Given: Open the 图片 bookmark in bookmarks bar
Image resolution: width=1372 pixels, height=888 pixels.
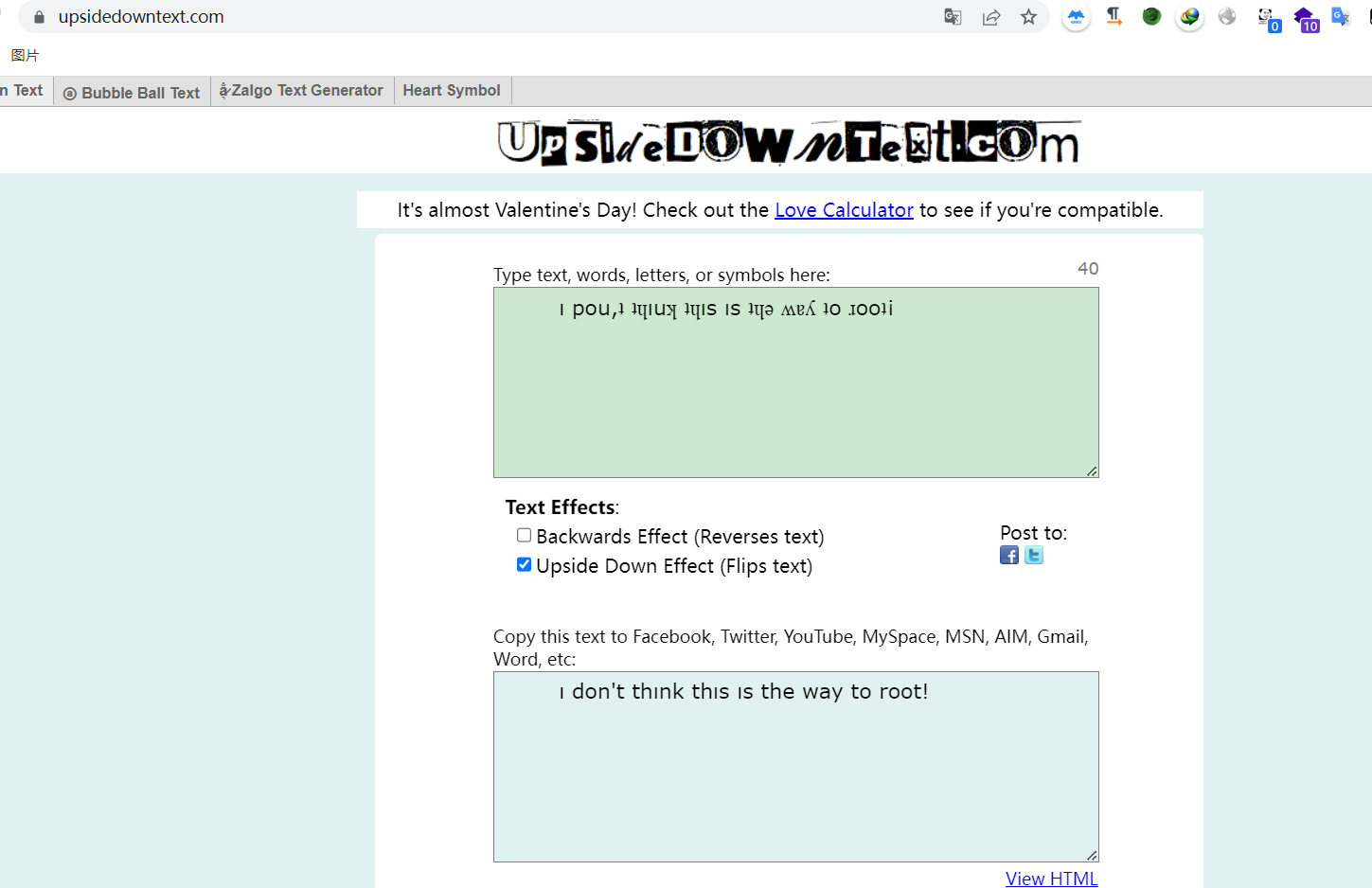Looking at the screenshot, I should pos(26,56).
